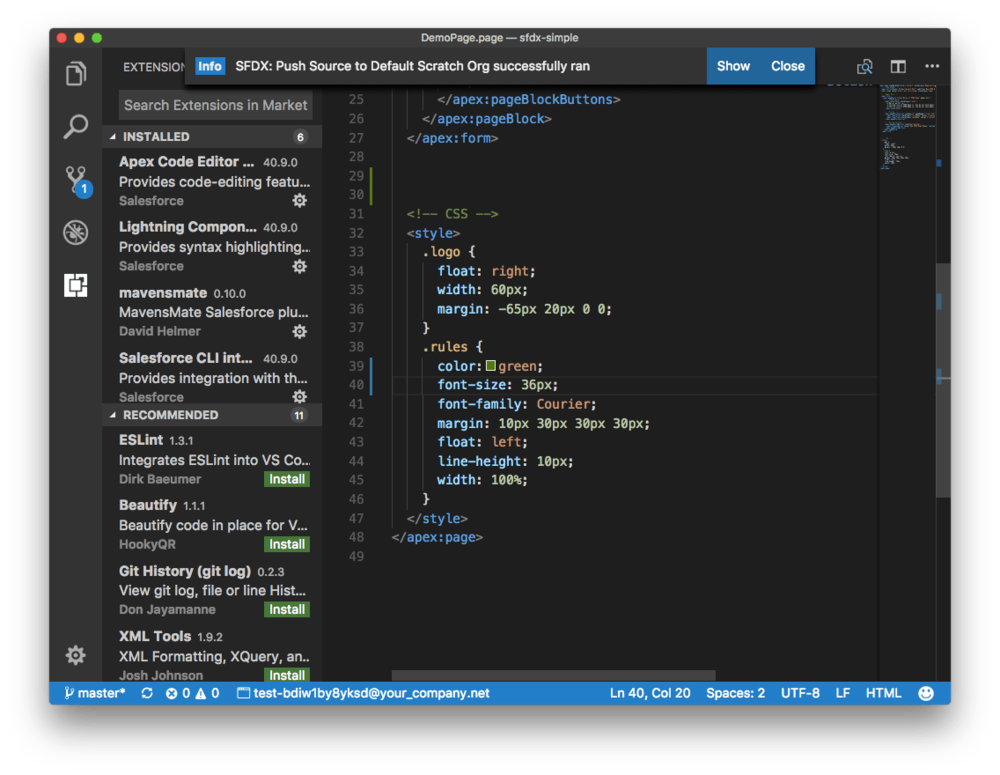This screenshot has width=1000, height=775.
Task: Click the green color swatch in the editor
Action: pyautogui.click(x=490, y=366)
